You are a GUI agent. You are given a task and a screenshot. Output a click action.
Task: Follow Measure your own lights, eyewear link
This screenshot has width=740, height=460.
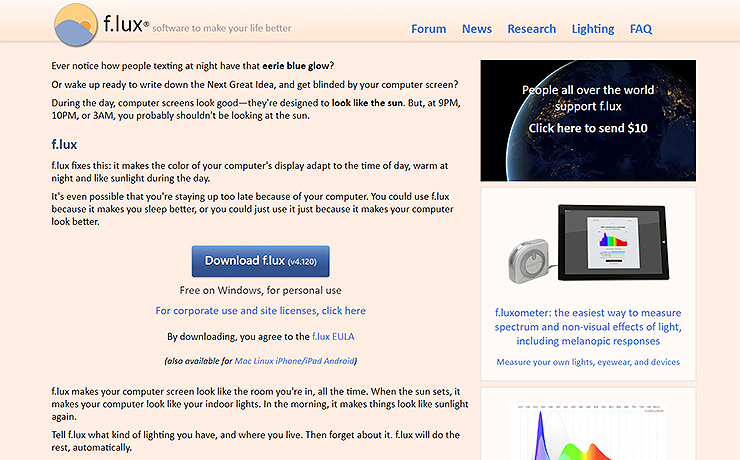point(588,362)
